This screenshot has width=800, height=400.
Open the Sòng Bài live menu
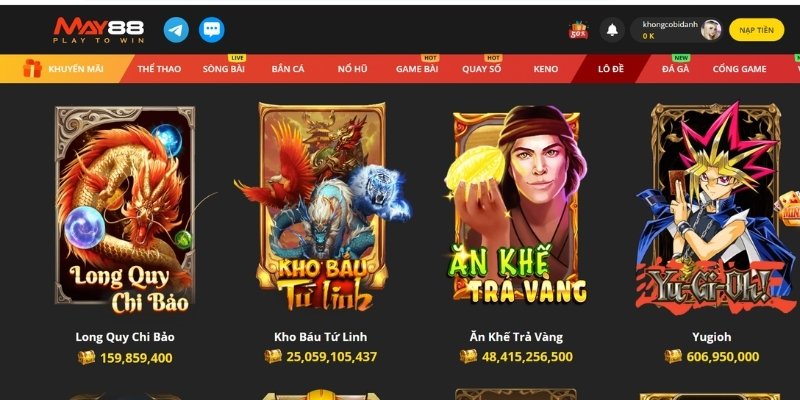point(223,69)
